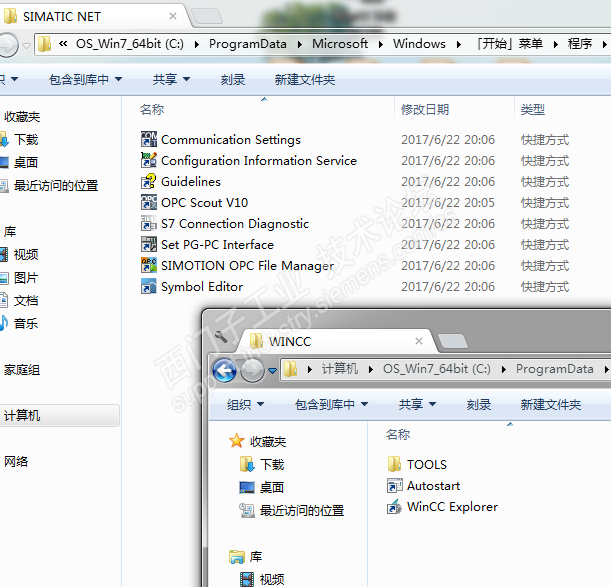Select the WINCC tab

[x=337, y=341]
